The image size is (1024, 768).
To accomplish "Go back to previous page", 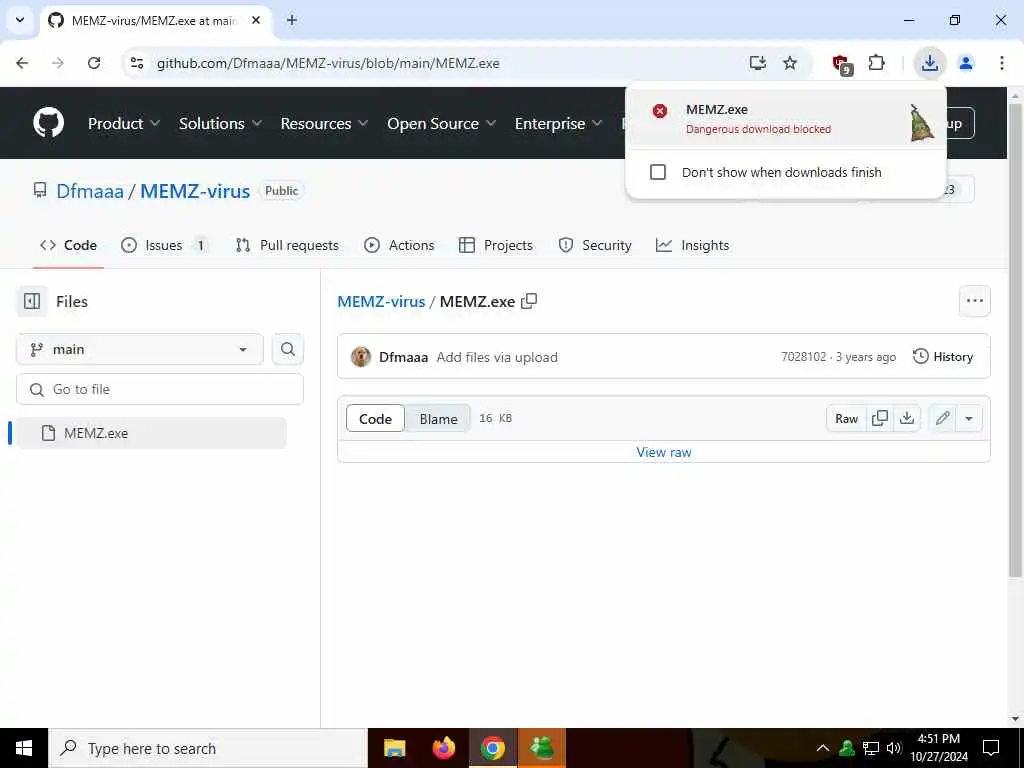I will 22,63.
